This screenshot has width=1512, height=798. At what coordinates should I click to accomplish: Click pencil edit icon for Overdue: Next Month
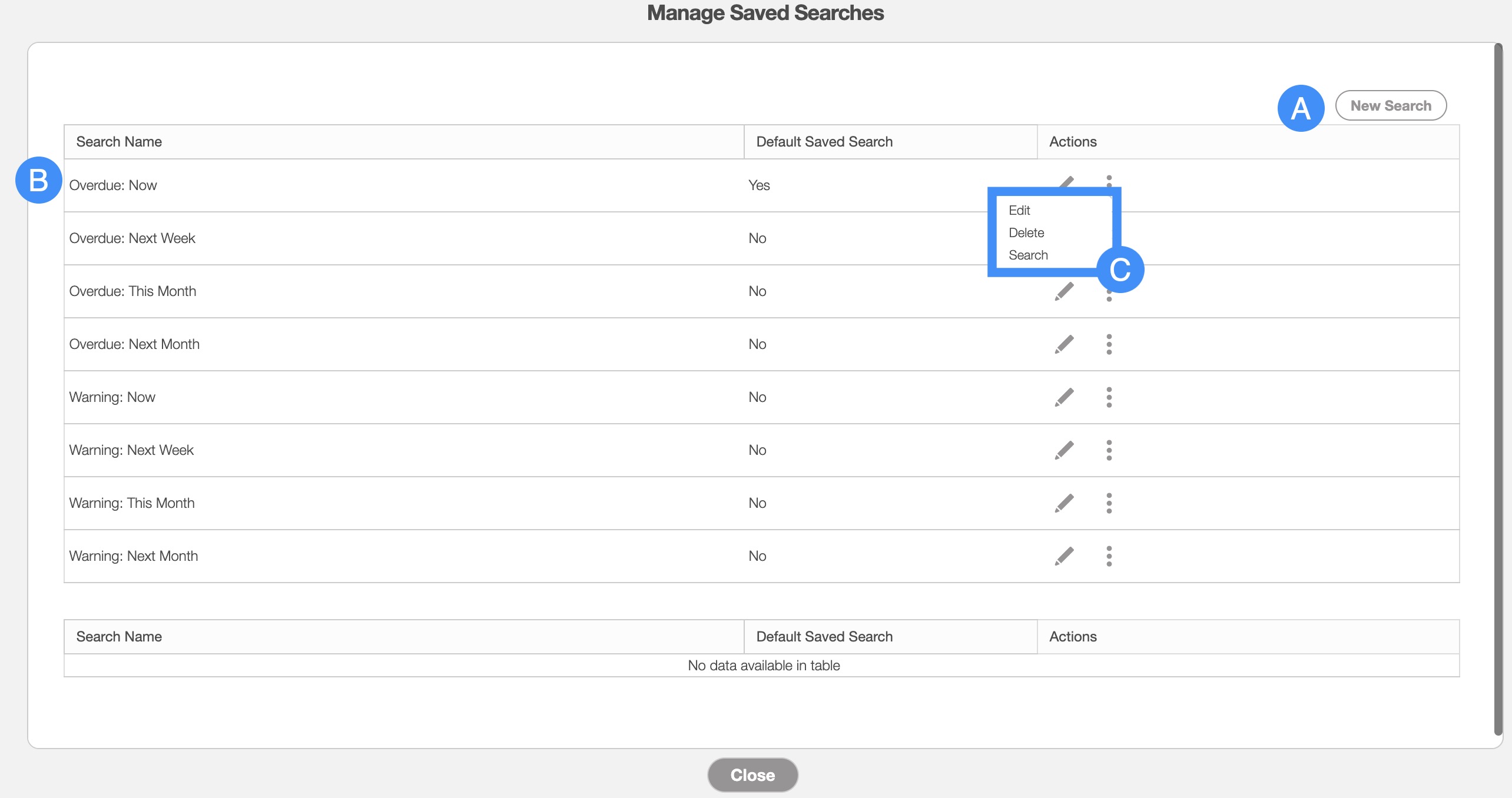click(x=1064, y=344)
